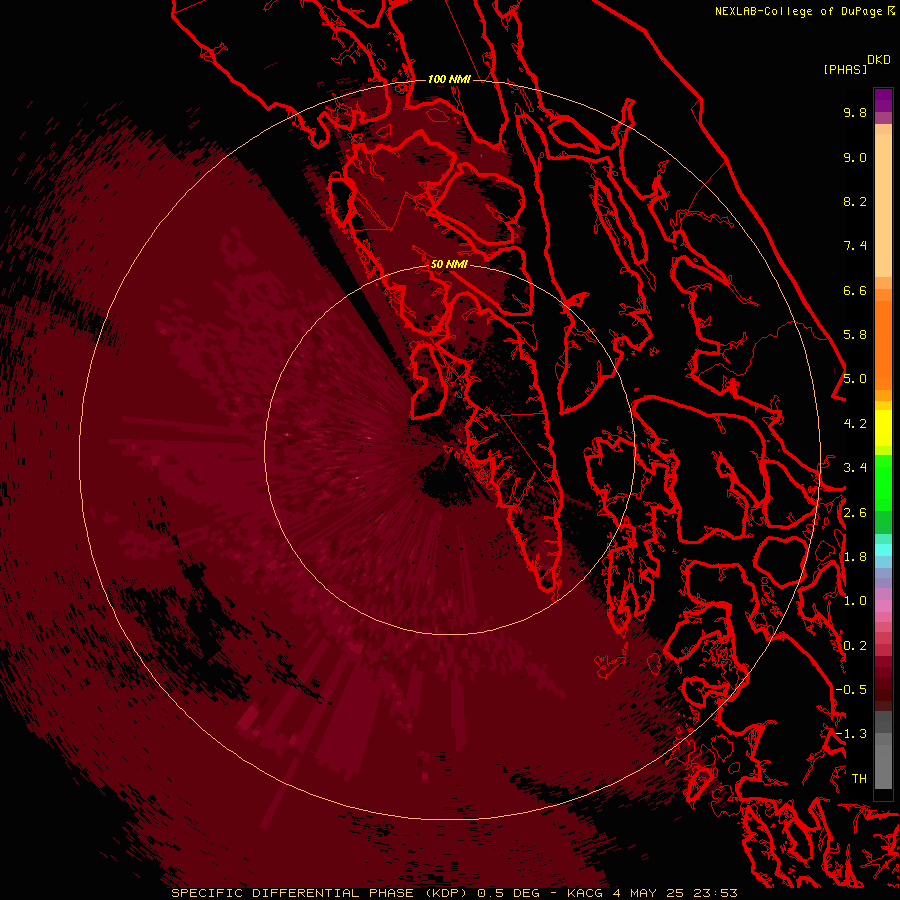Click the 5.8 scale value

pyautogui.click(x=855, y=335)
